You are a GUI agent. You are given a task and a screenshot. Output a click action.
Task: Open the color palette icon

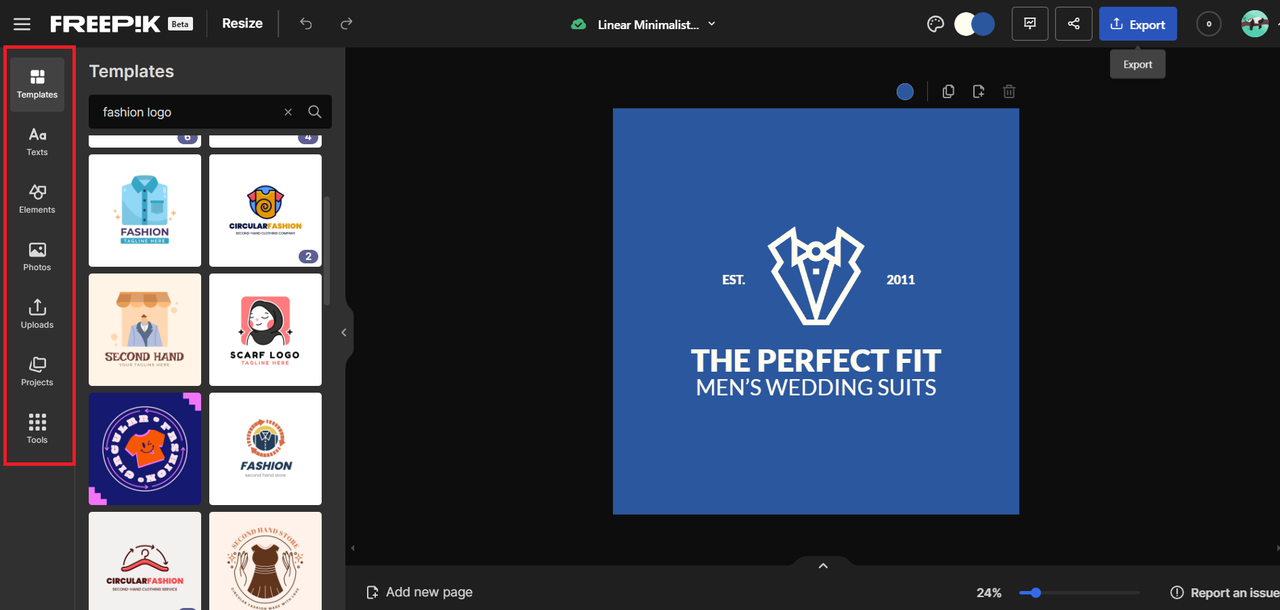935,24
